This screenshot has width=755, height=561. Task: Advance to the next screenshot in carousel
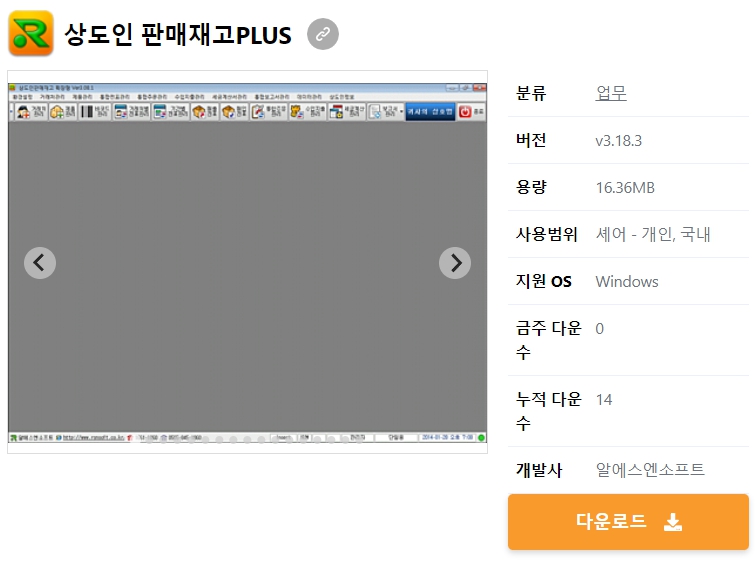(455, 263)
